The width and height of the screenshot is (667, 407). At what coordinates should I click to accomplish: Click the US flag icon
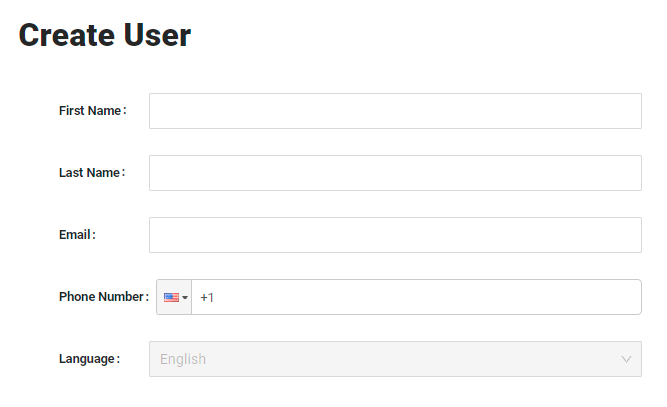pos(171,298)
